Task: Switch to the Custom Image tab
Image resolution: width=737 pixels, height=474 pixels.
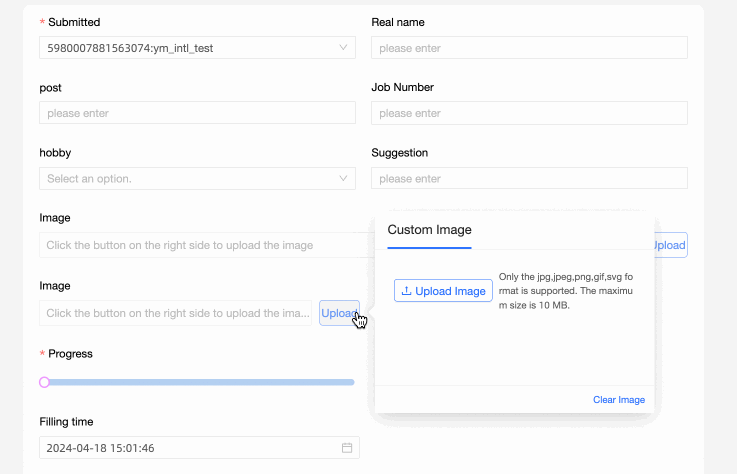Action: [429, 230]
